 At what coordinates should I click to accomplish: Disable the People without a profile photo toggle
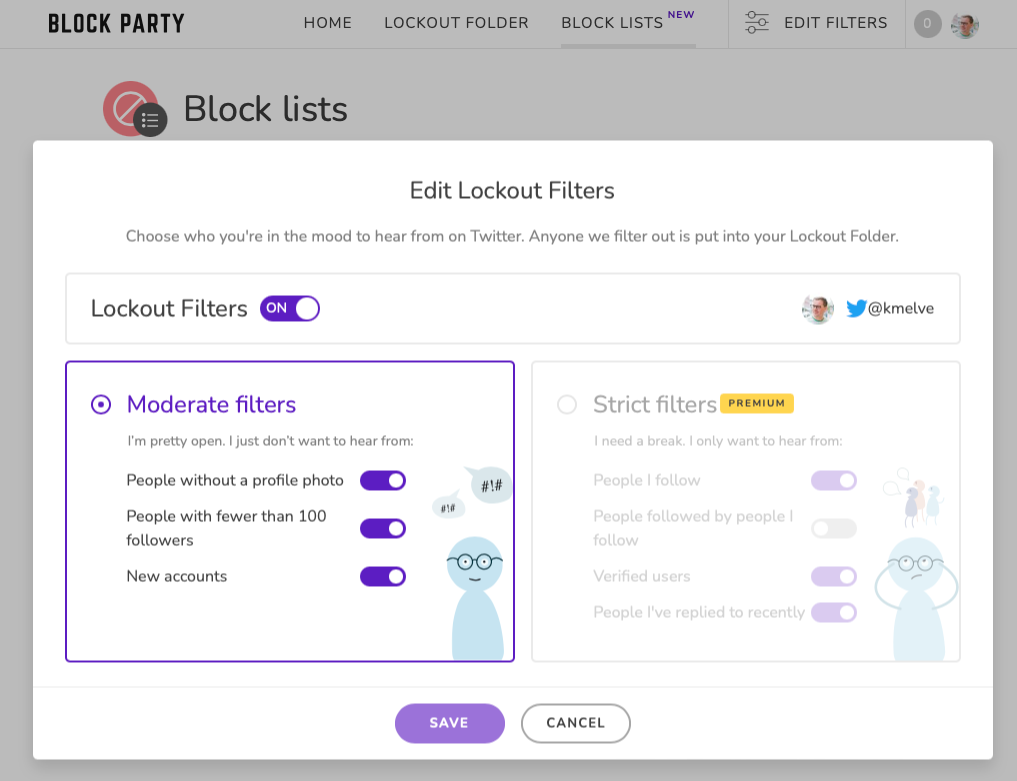click(x=383, y=480)
